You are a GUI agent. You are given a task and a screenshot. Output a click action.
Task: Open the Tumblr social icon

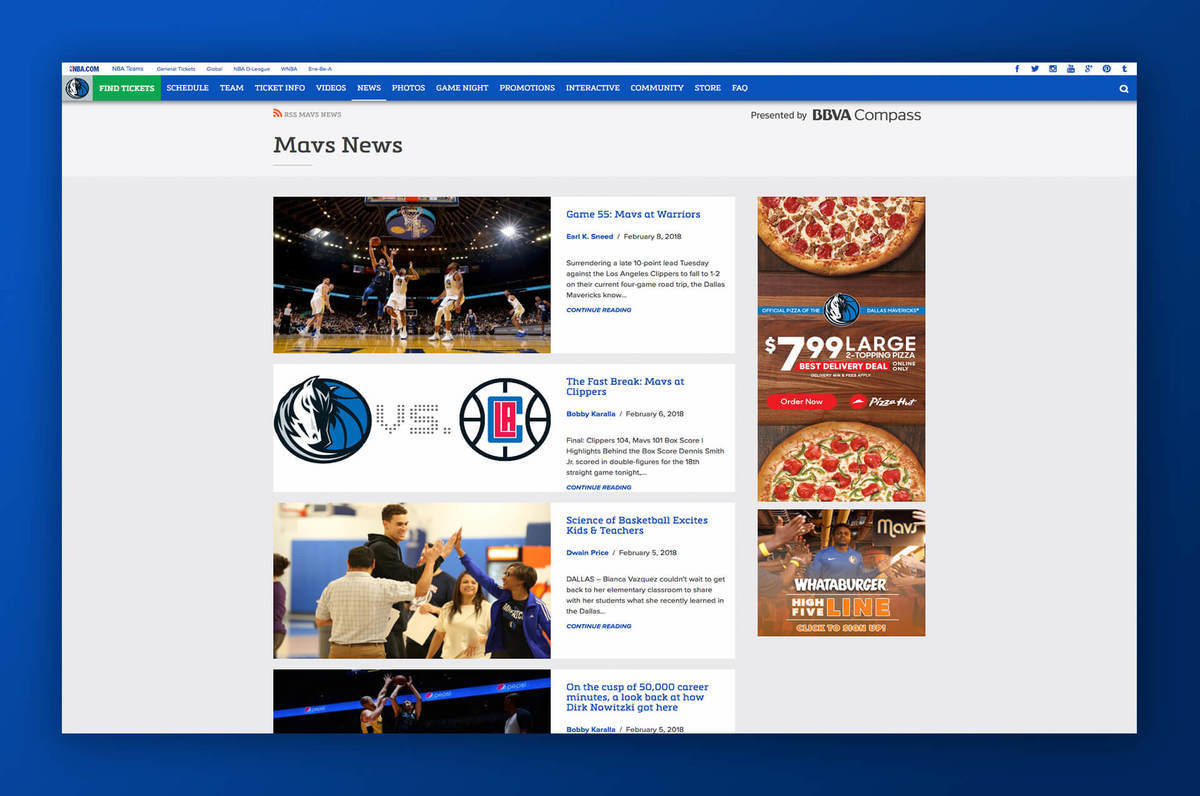click(1124, 69)
